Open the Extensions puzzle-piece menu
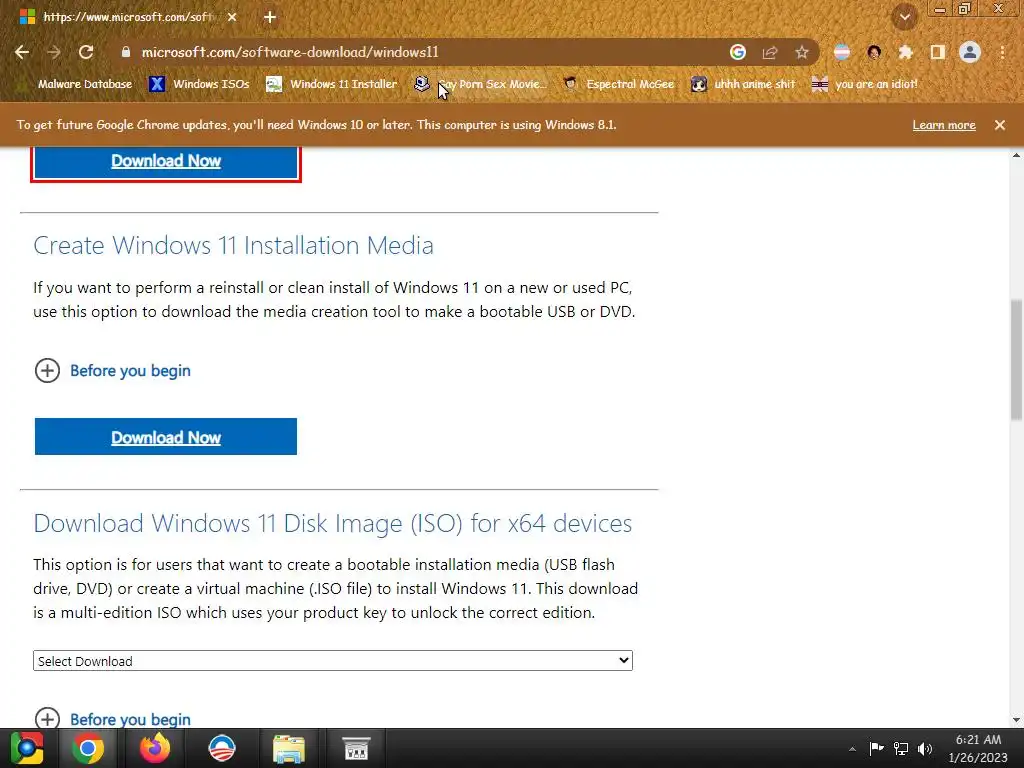 [906, 52]
